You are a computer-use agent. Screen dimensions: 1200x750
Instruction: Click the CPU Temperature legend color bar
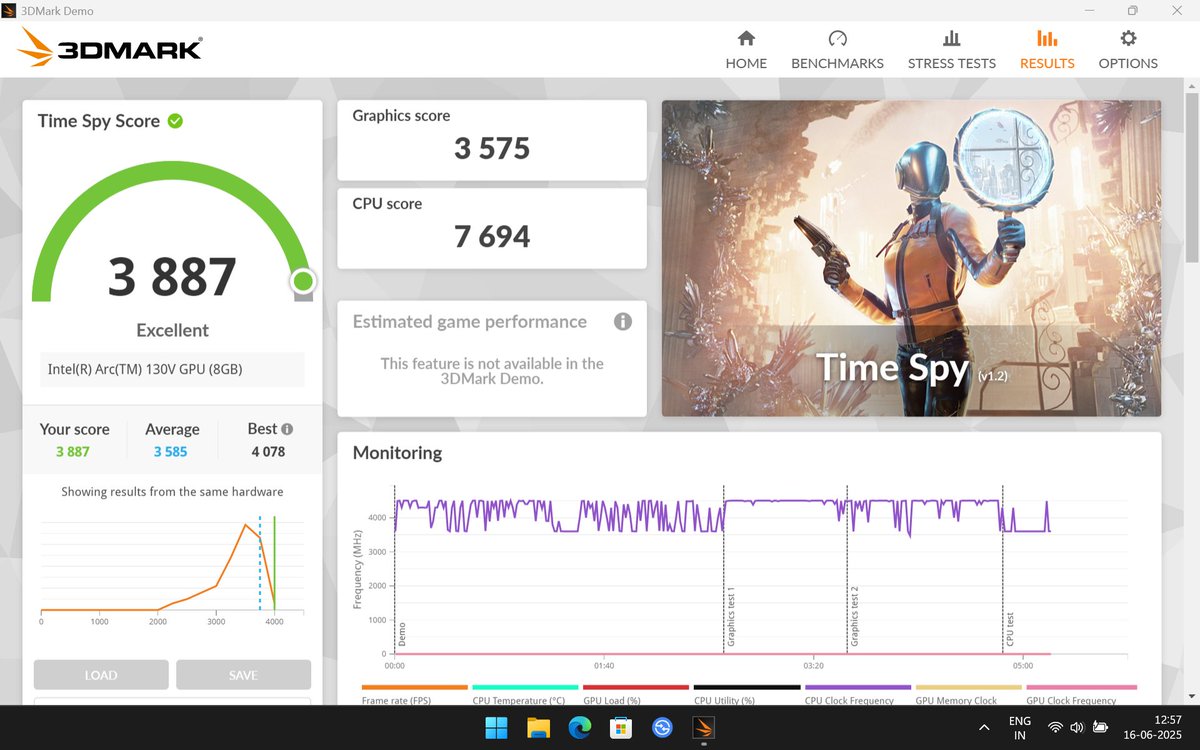point(525,688)
